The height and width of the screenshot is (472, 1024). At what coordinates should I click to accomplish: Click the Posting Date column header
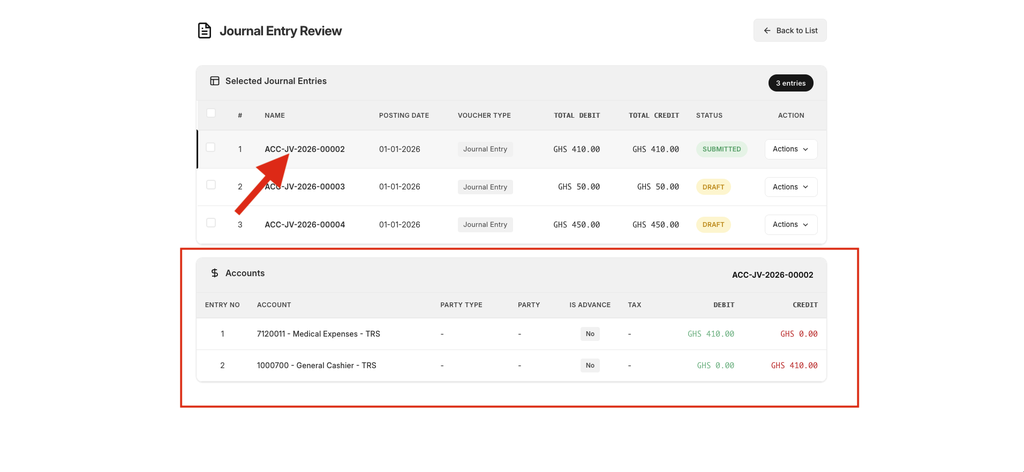click(x=404, y=115)
